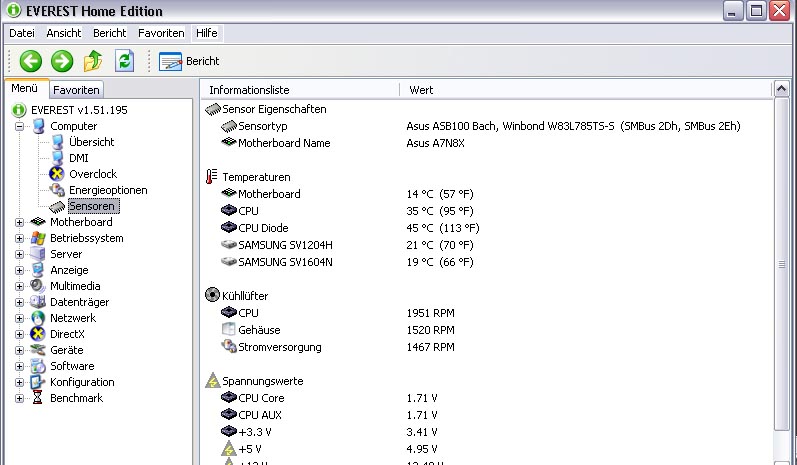The width and height of the screenshot is (797, 465).
Task: Click the Wert column header
Action: [x=585, y=90]
